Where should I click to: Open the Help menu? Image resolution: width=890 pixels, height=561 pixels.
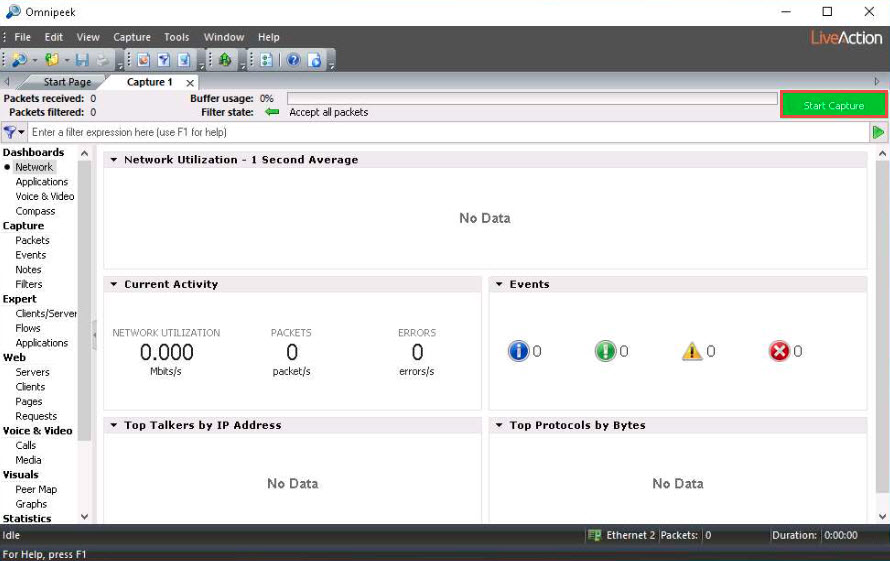pos(268,37)
